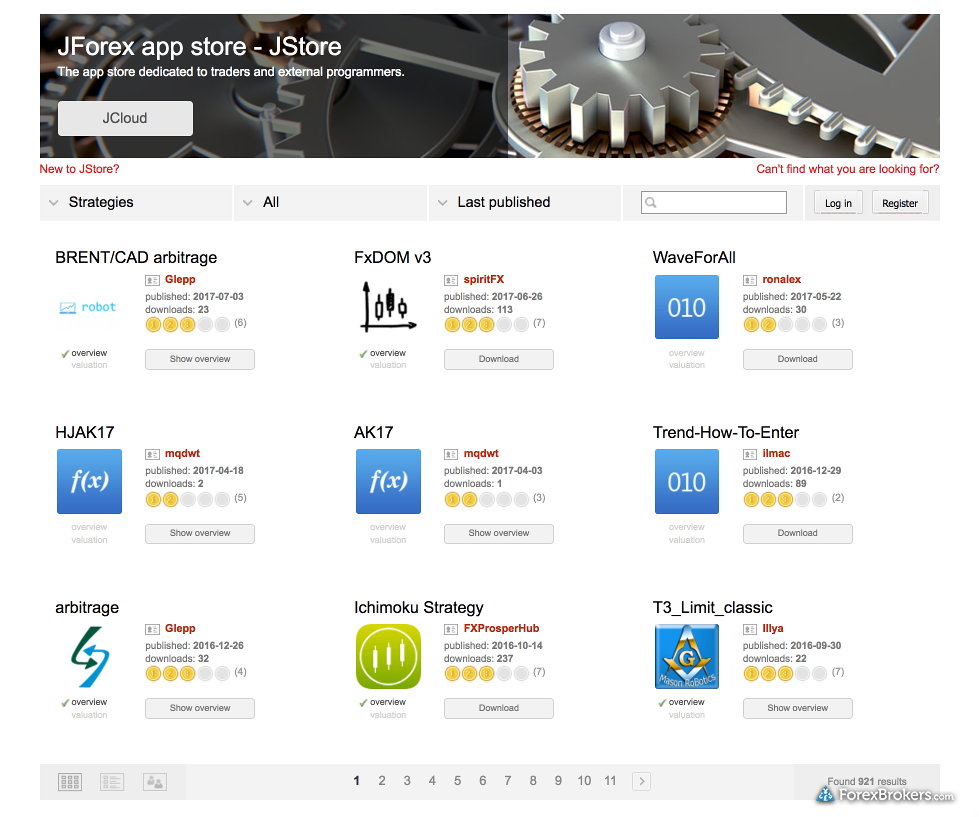Click the author card icon beside ronalex
This screenshot has height=817, width=979.
(750, 280)
